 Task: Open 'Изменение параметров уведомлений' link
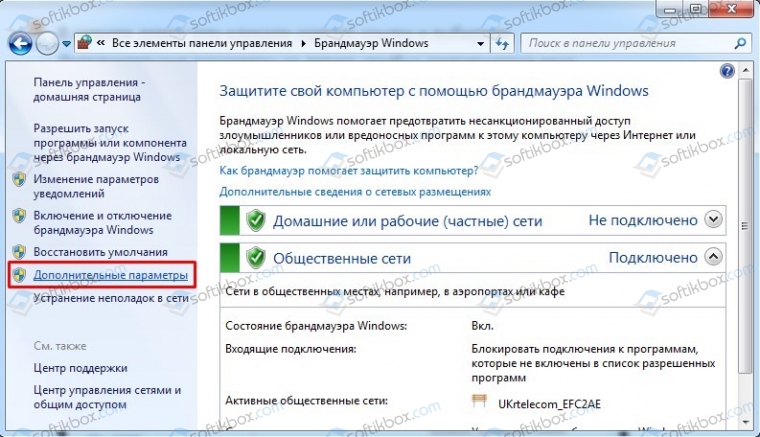coord(96,186)
